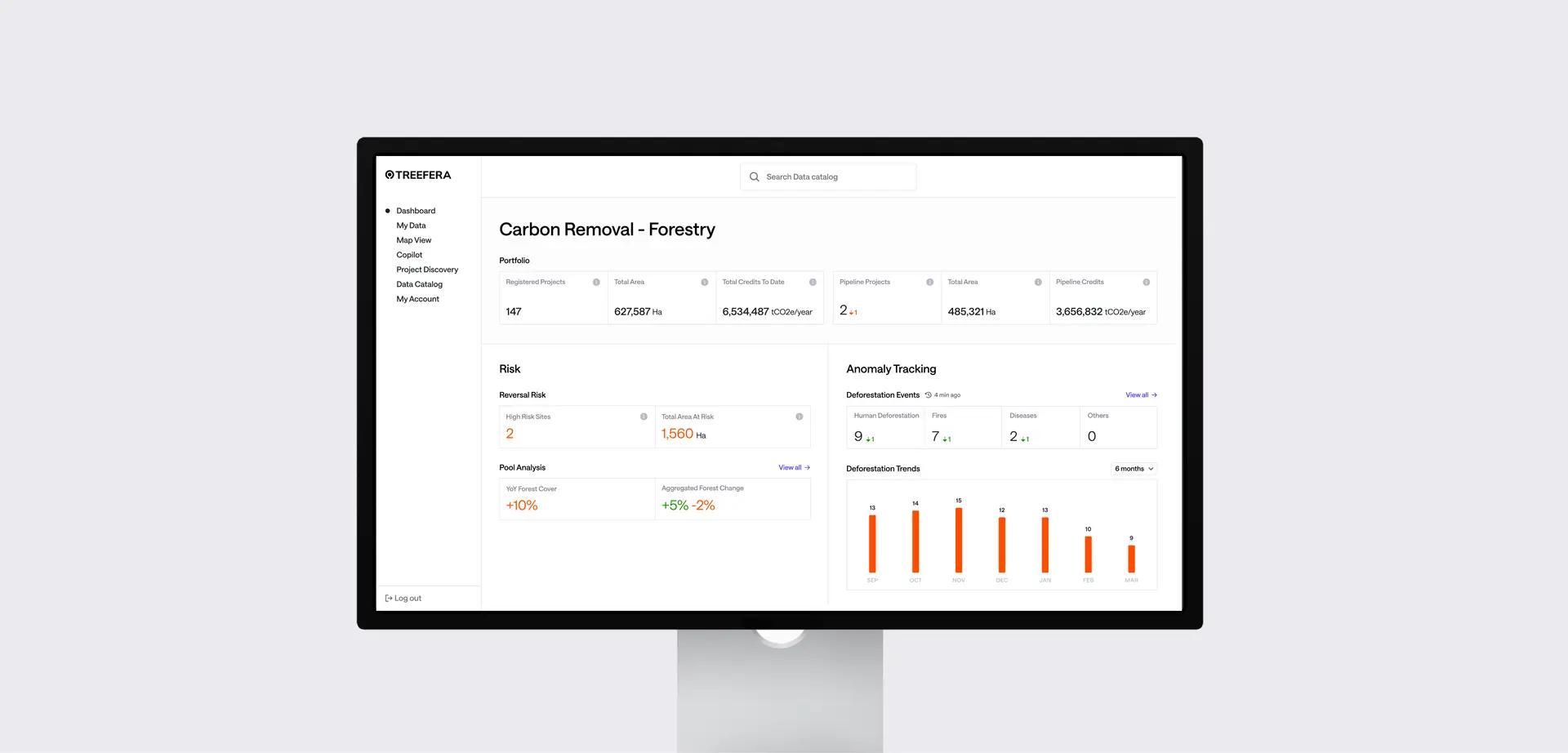Click the 485,321 Ha pipeline area value
Image resolution: width=1568 pixels, height=753 pixels.
click(972, 312)
